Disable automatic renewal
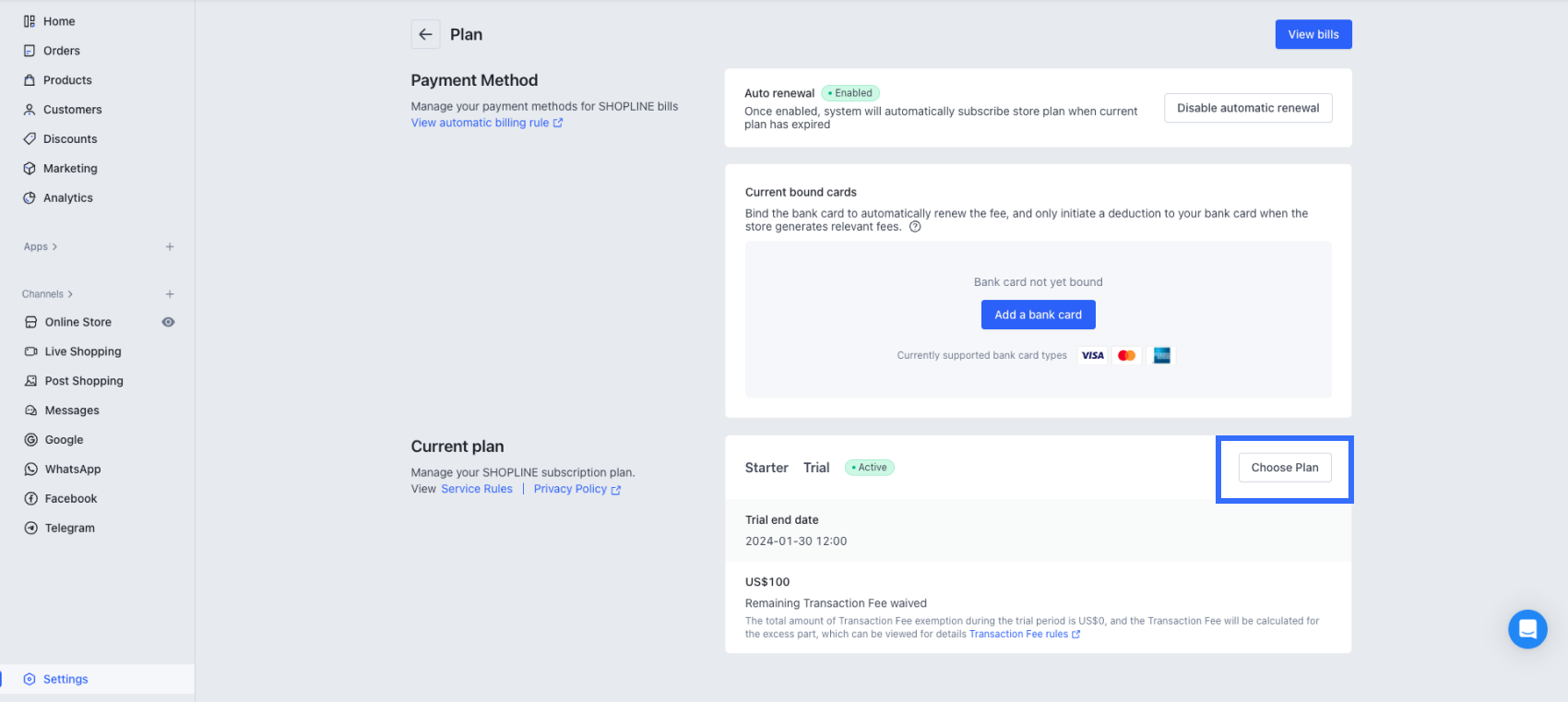Screen dimensions: 1568x702 pos(1248,108)
